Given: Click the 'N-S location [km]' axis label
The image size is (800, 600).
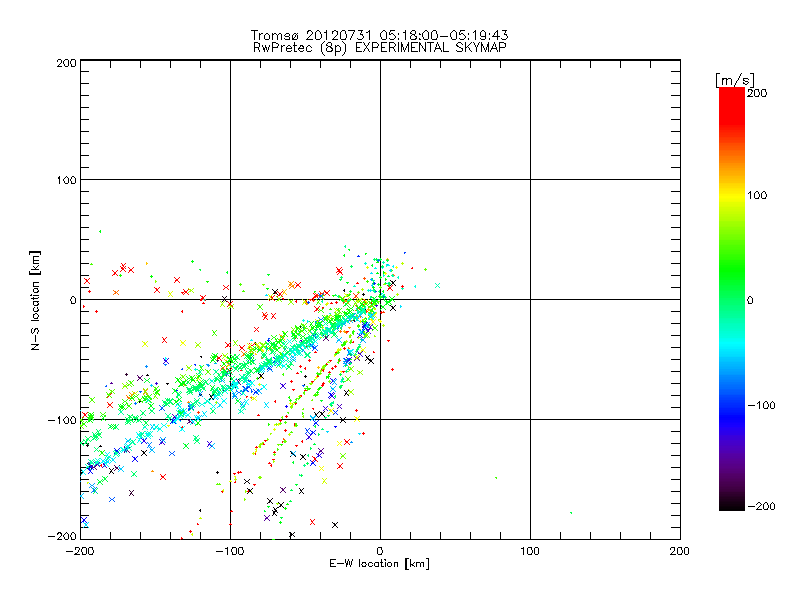Looking at the screenshot, I should pos(37,299).
